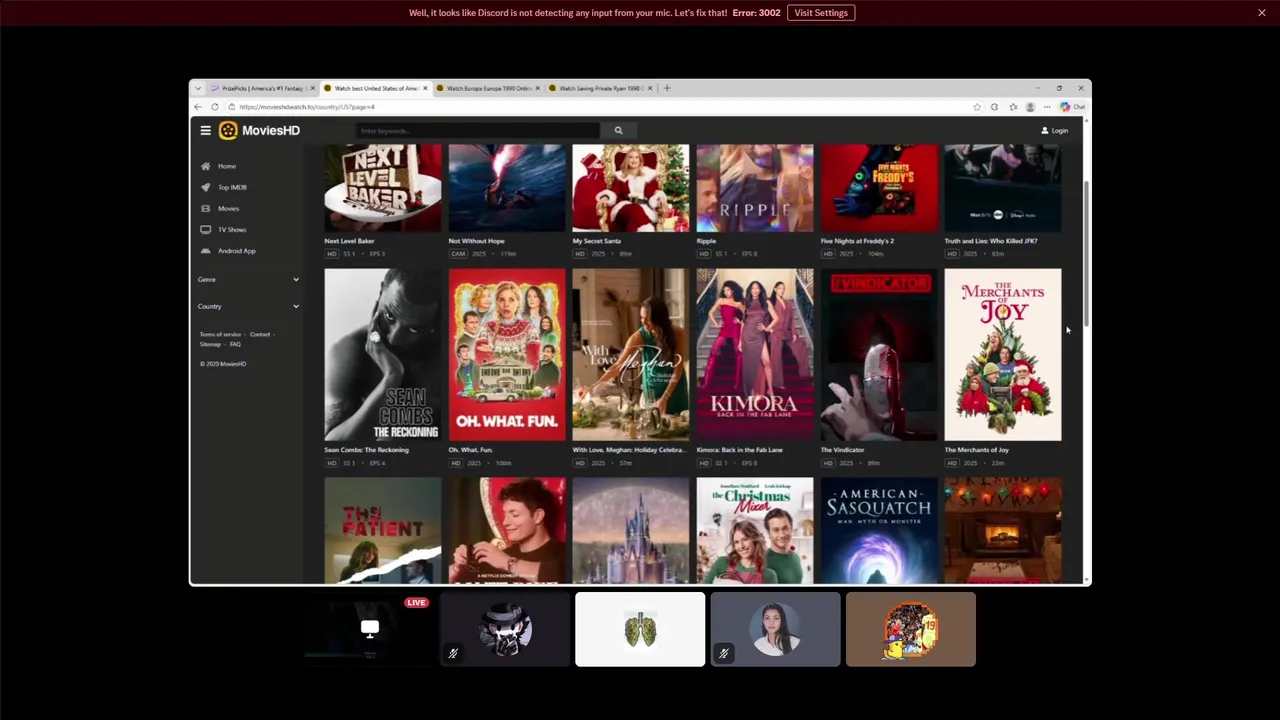The height and width of the screenshot is (720, 1280).
Task: Open the Ripple poster
Action: coord(754,188)
